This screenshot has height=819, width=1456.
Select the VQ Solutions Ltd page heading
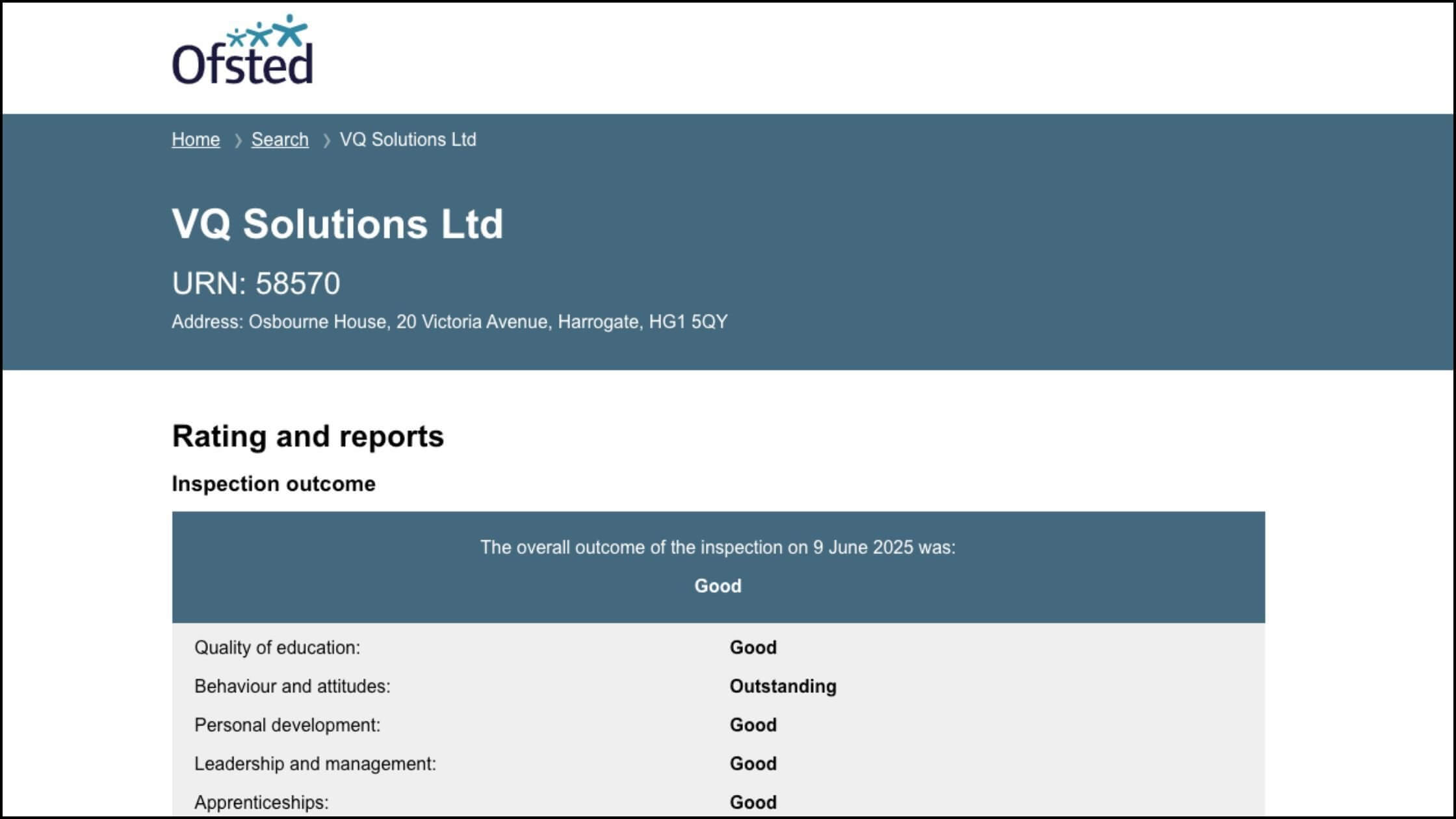(x=337, y=224)
